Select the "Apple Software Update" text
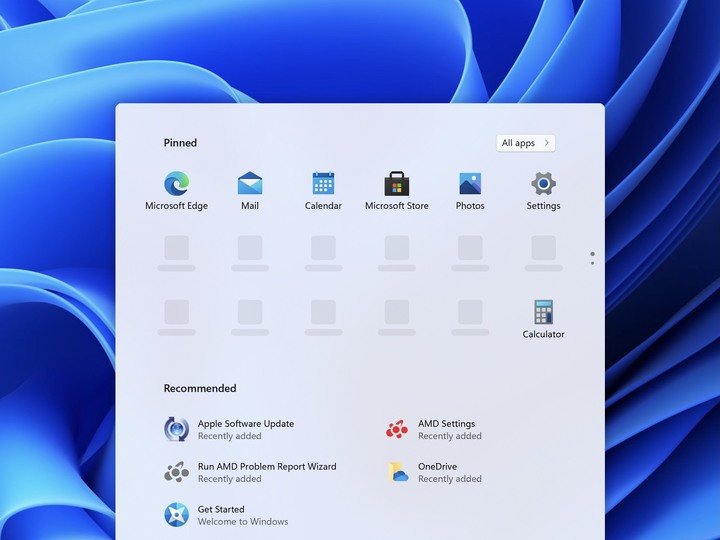Screen dimensions: 720x540 click(x=246, y=423)
